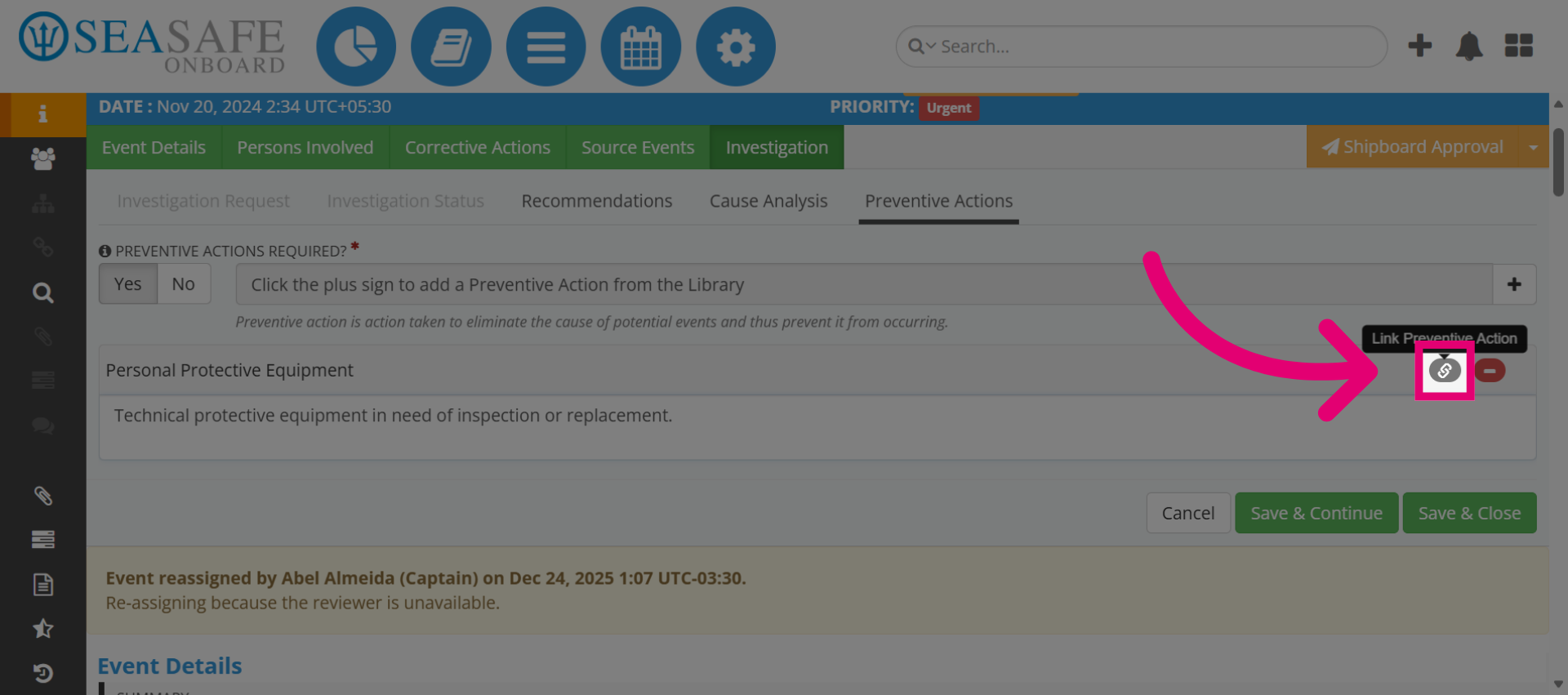Click the date Nov 20, 2024 text
Image resolution: width=1568 pixels, height=695 pixels.
click(274, 107)
